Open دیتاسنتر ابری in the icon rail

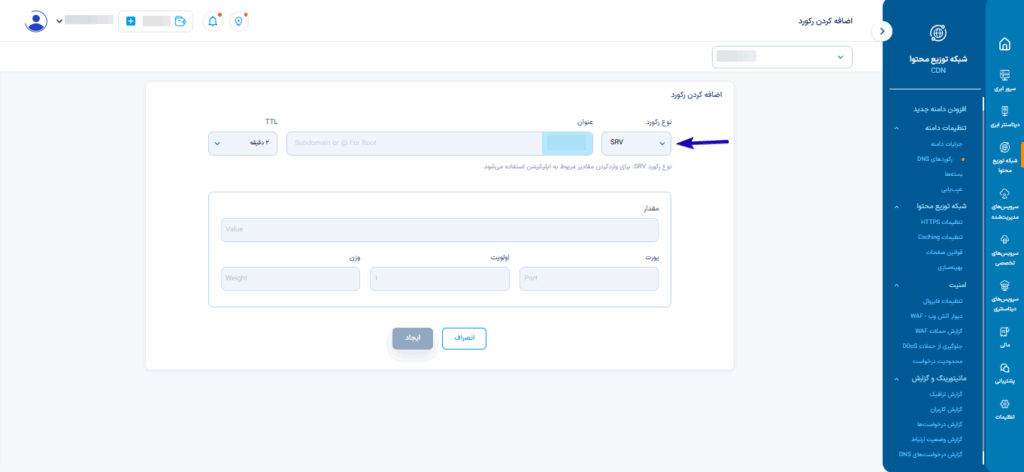[x=1004, y=116]
